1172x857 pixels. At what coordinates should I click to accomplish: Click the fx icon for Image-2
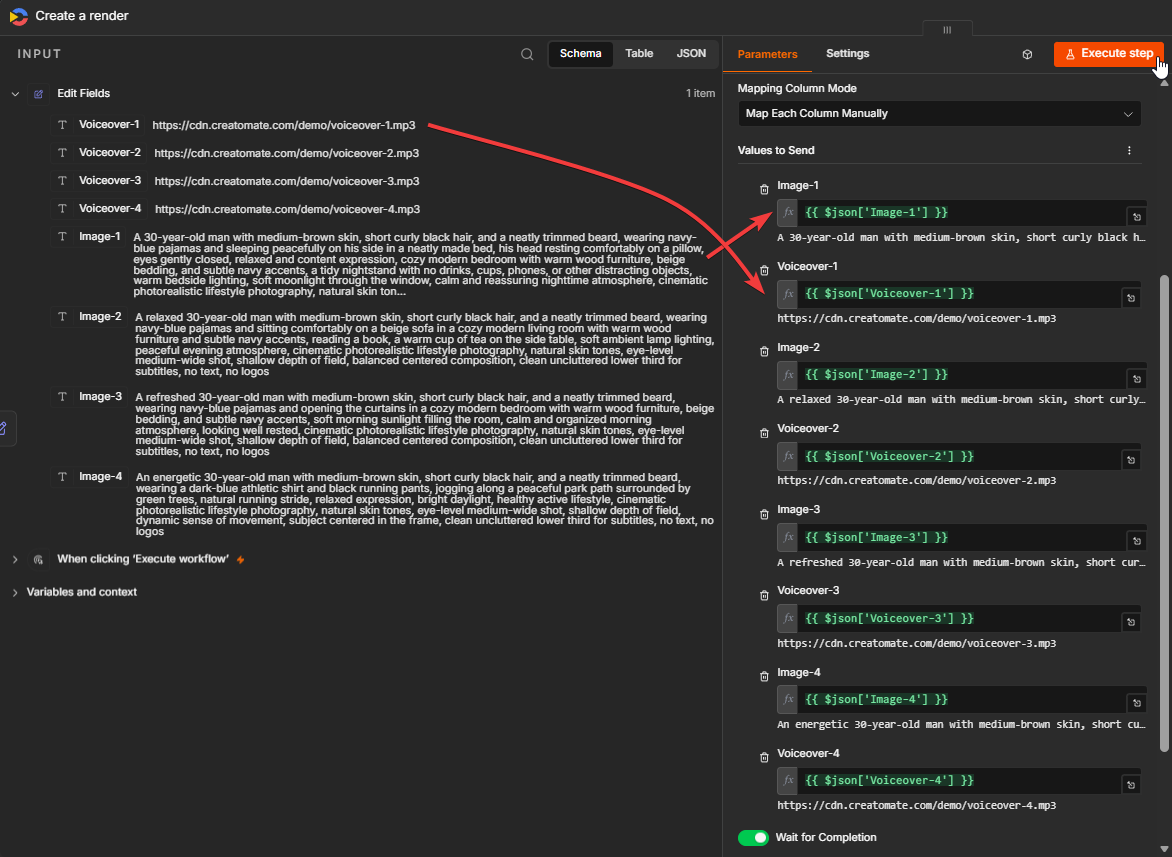[x=788, y=374]
